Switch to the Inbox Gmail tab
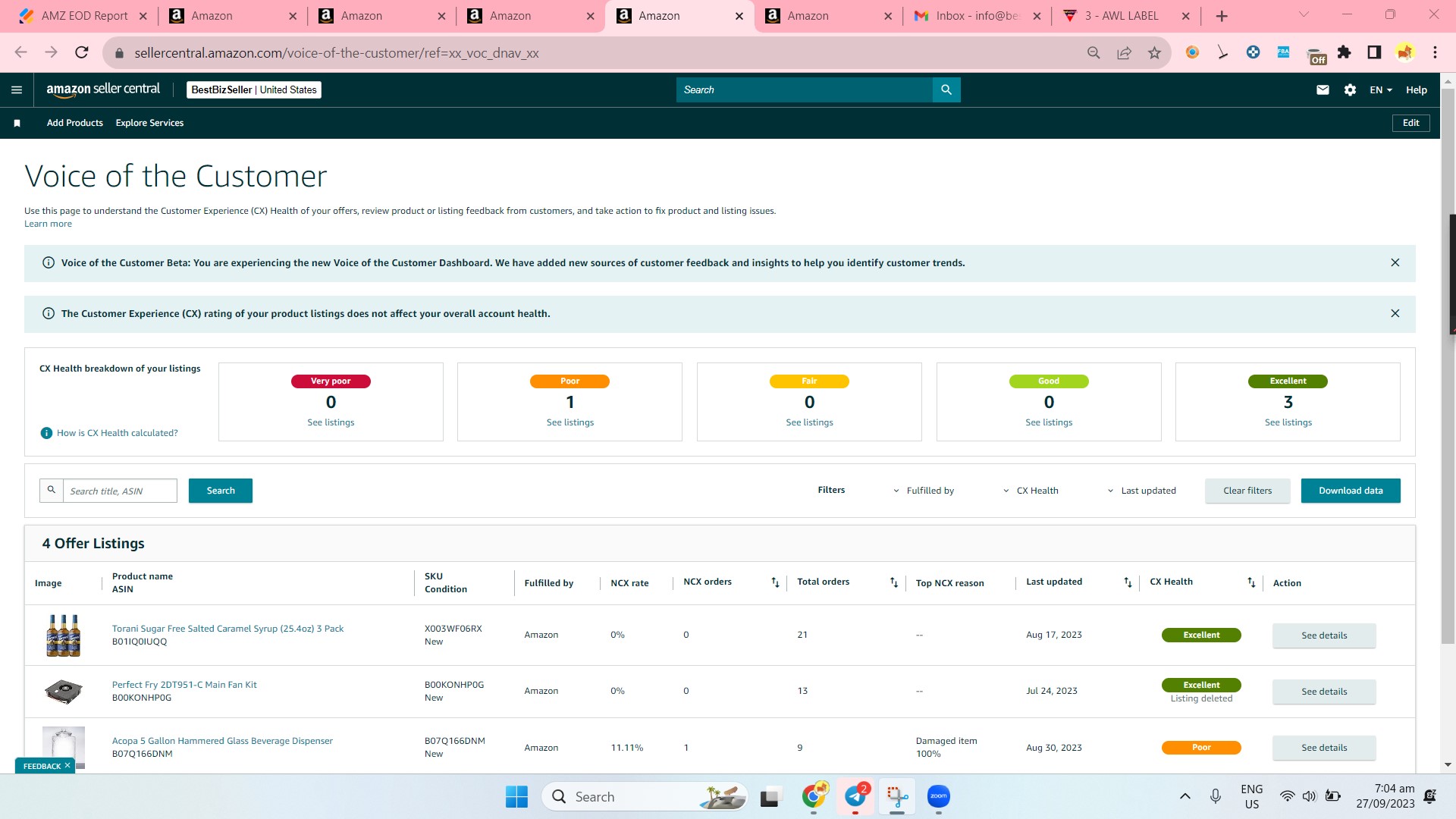Image resolution: width=1456 pixels, height=819 pixels. point(977,16)
